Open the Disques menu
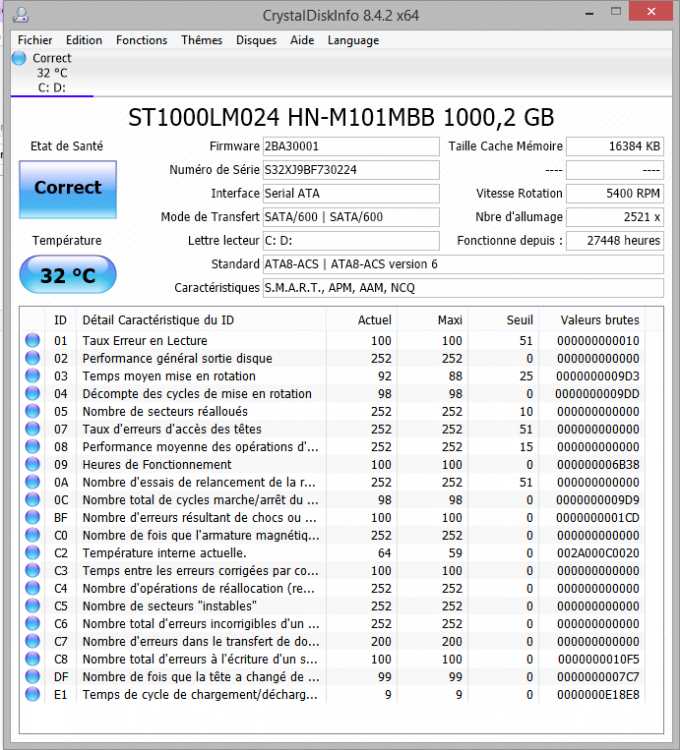 pyautogui.click(x=256, y=40)
